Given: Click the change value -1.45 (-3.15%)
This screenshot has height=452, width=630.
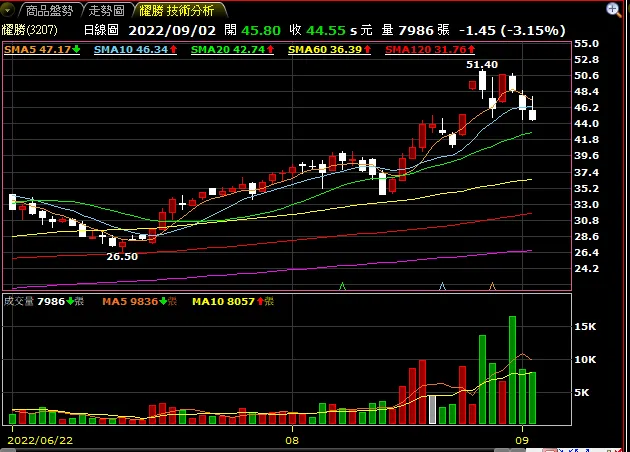Looking at the screenshot, I should pyautogui.click(x=512, y=31).
